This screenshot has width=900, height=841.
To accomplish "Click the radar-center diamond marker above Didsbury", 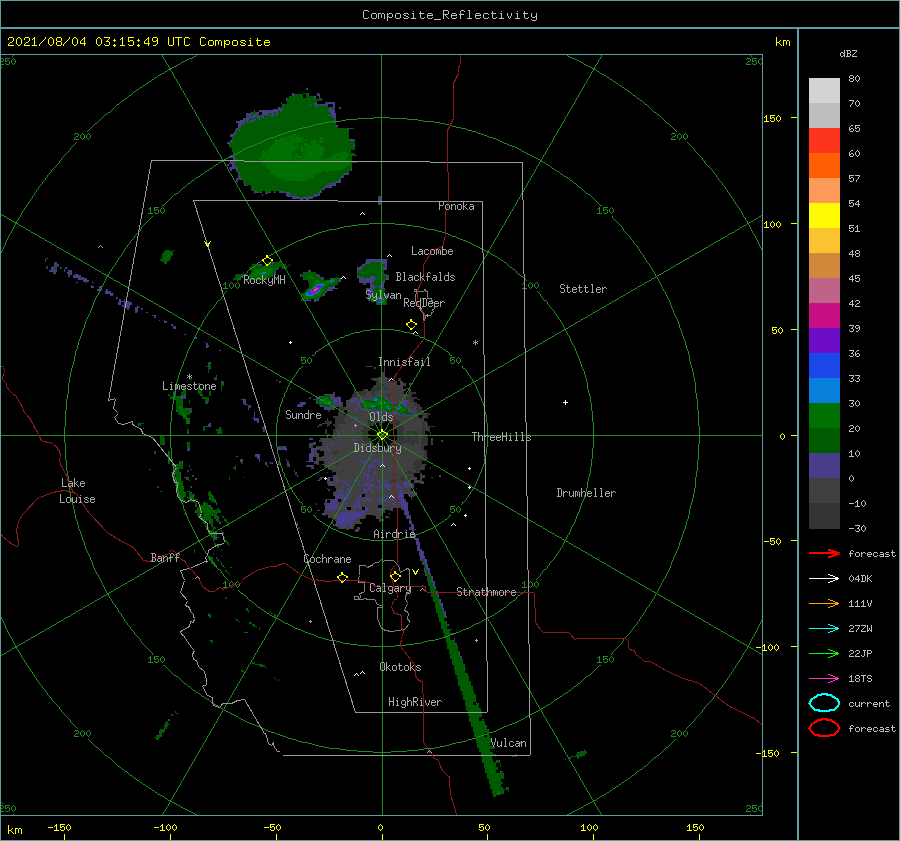I will coord(382,435).
